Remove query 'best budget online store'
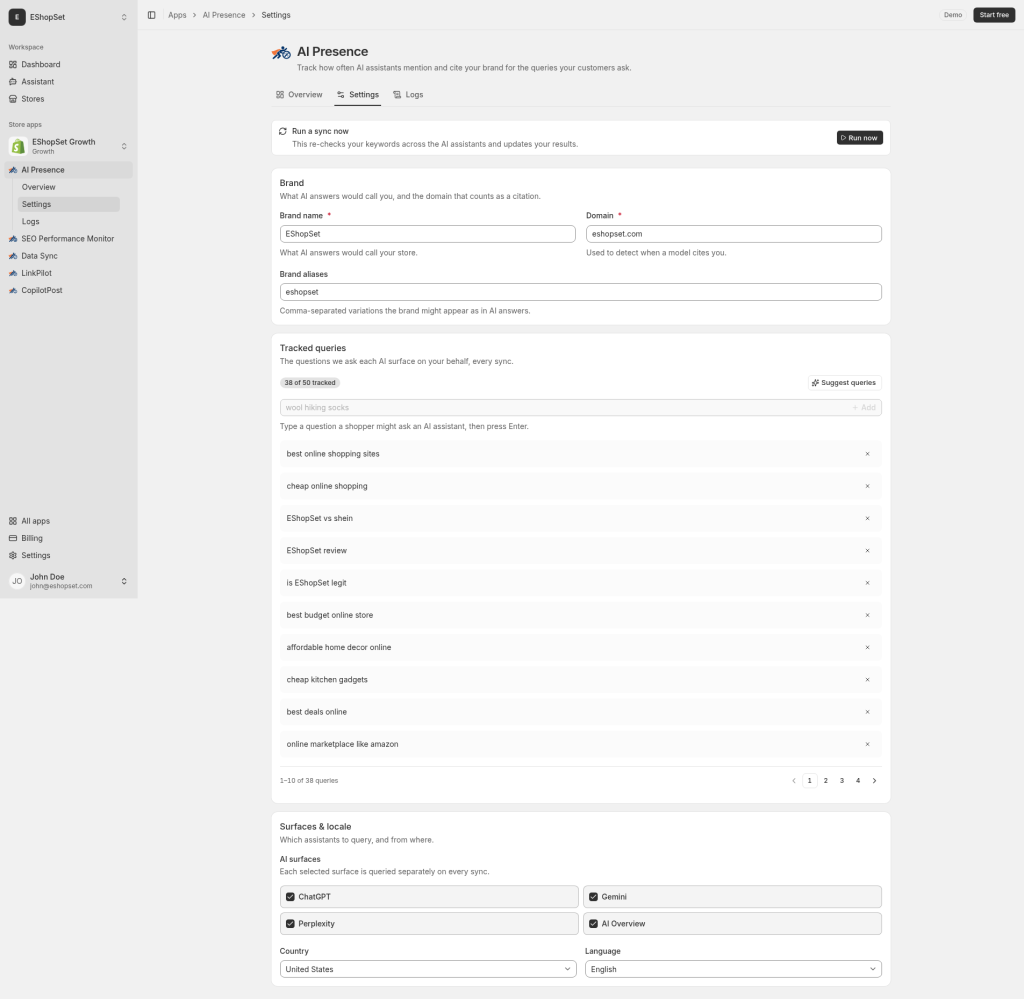The image size is (1024, 999). click(867, 615)
